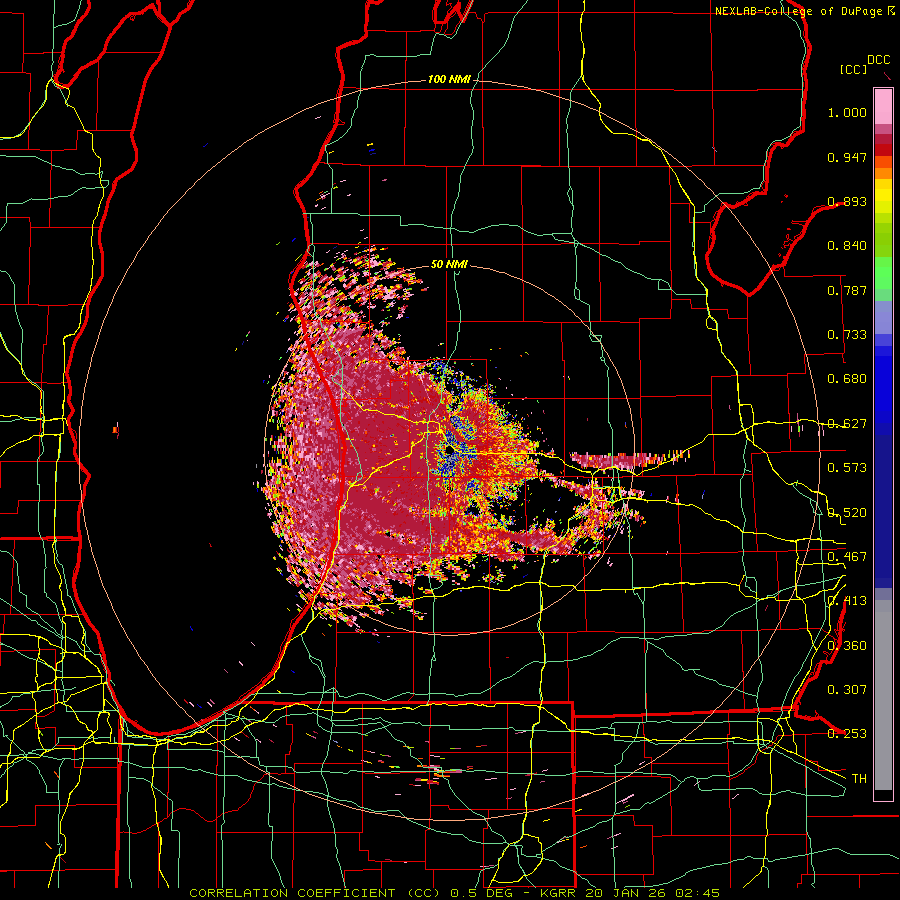
Task: Click the Correlation Coefficient caption at bottom
Action: (454, 893)
